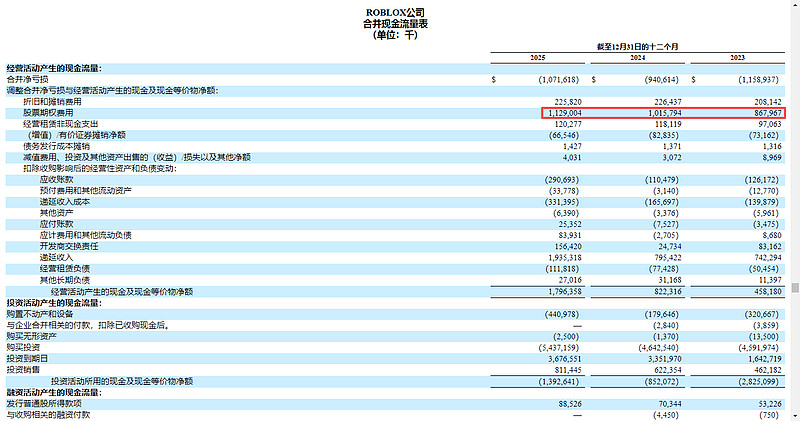Click the 债务发行成本摊销 row label
Screen dimensions: 800x421
(56, 146)
